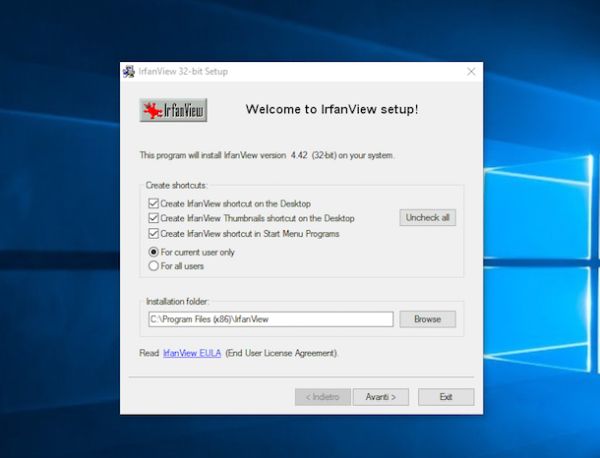Open folder picker with Browse button
Viewport: 600px width, 458px height.
427,319
